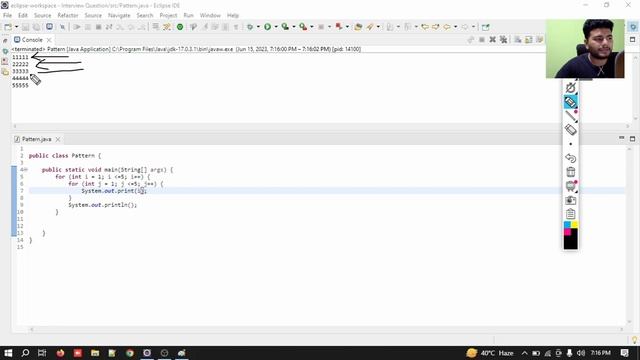Click the yellow color swatch in the annotation palette
Image resolution: width=640 pixels, height=360 pixels.
(x=574, y=224)
